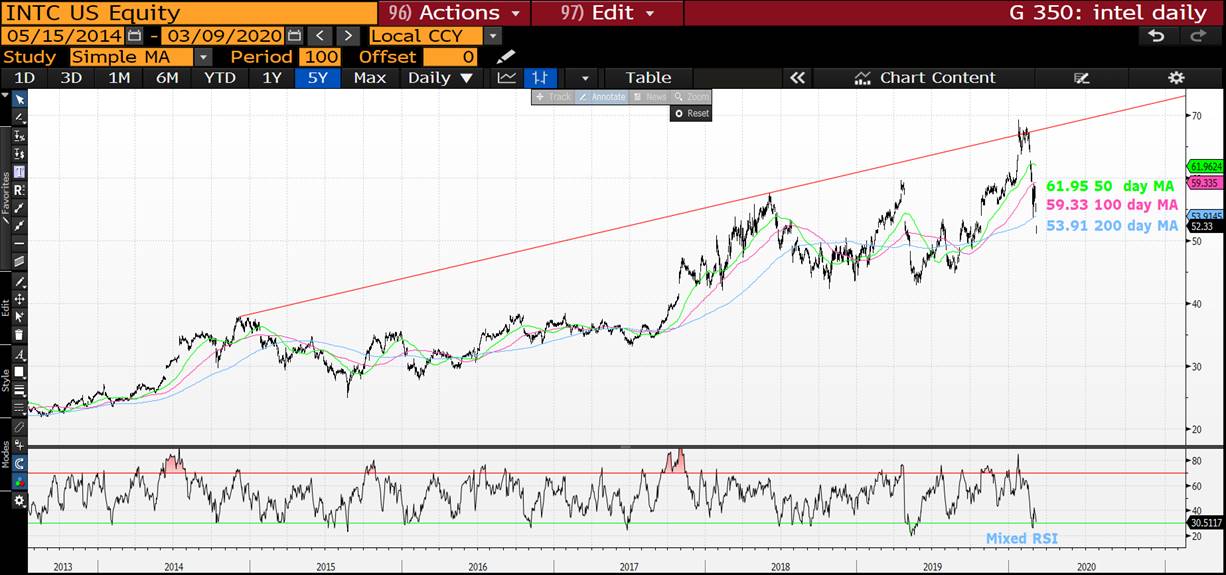This screenshot has width=1226, height=575.
Task: Open the Actions menu
Action: click(454, 13)
